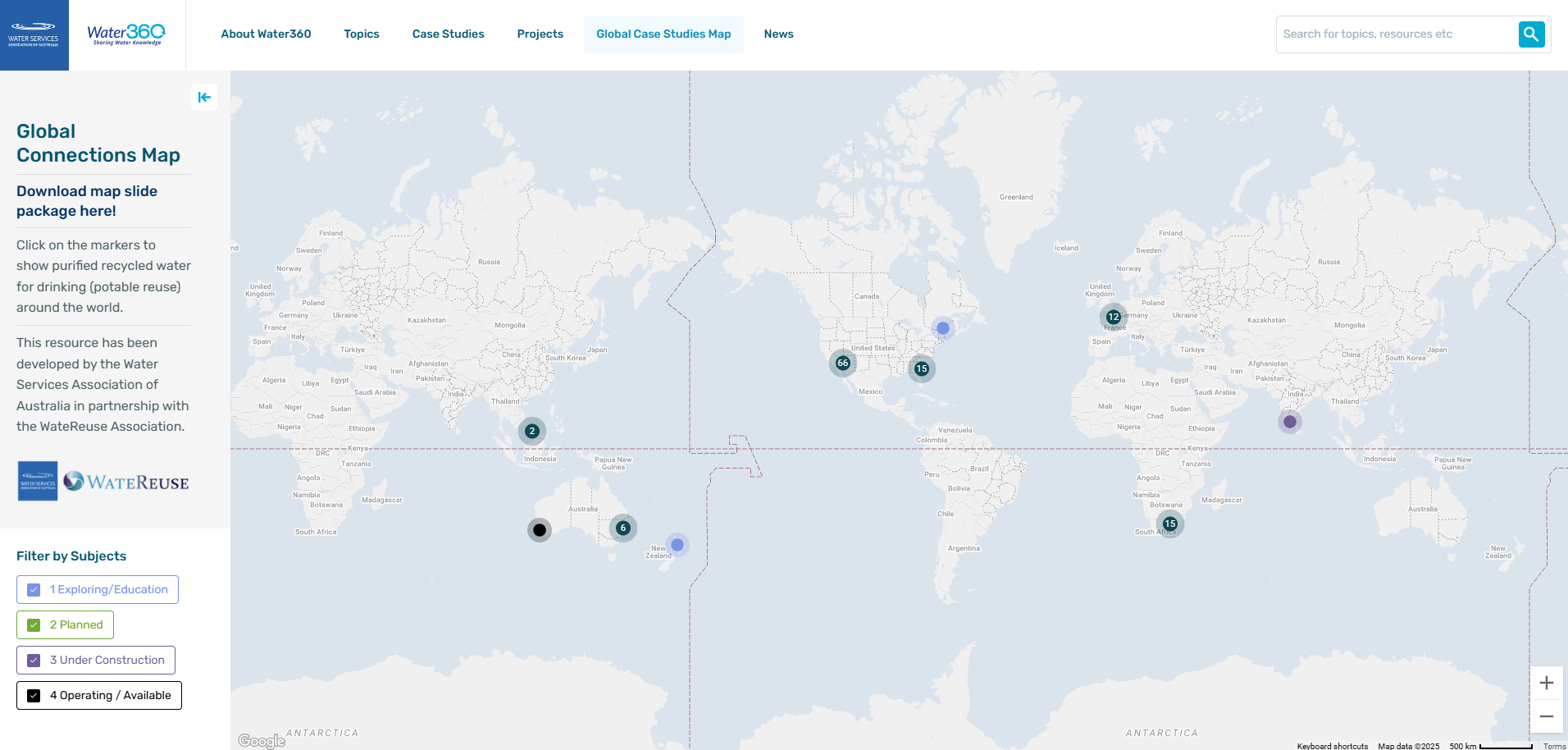
Task: Select the News tab
Action: click(x=778, y=34)
